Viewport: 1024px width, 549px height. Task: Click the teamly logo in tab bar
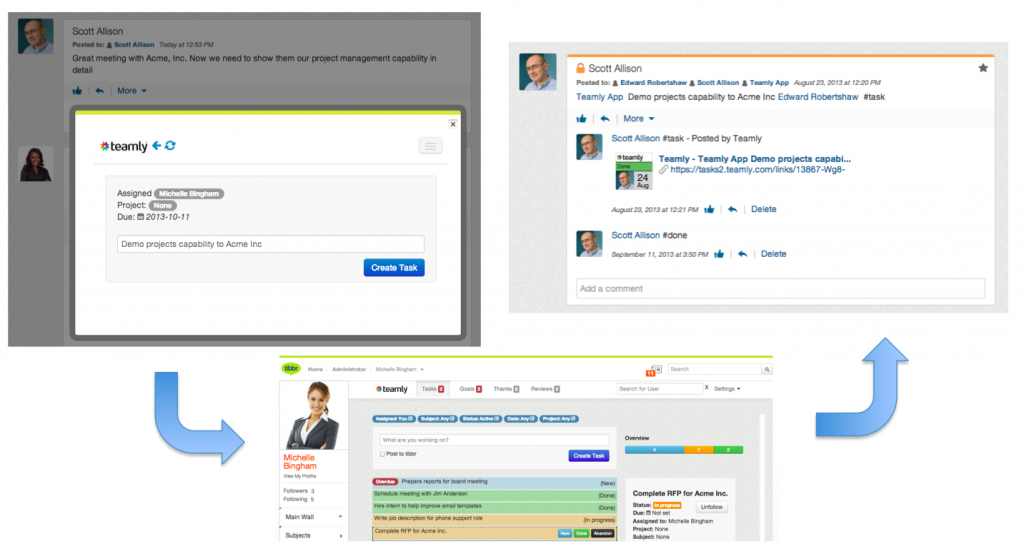pyautogui.click(x=392, y=389)
